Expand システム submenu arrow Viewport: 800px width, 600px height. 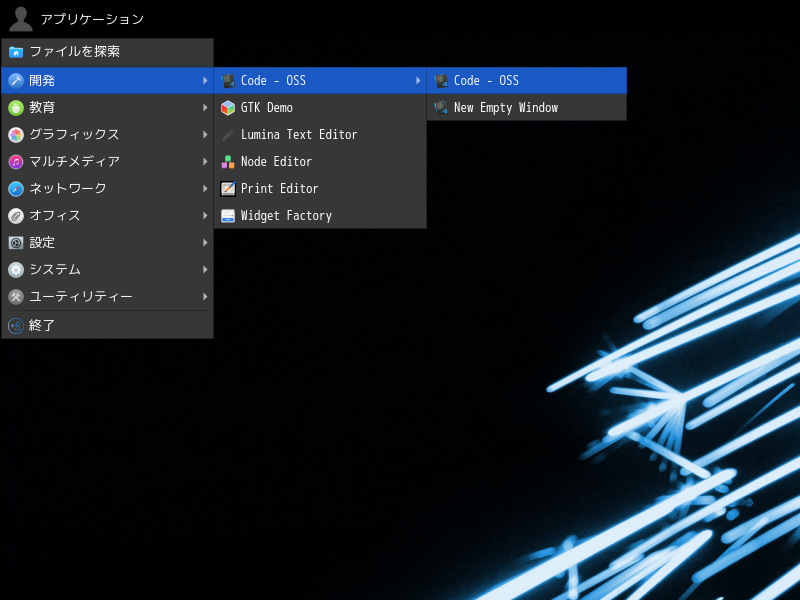205,270
